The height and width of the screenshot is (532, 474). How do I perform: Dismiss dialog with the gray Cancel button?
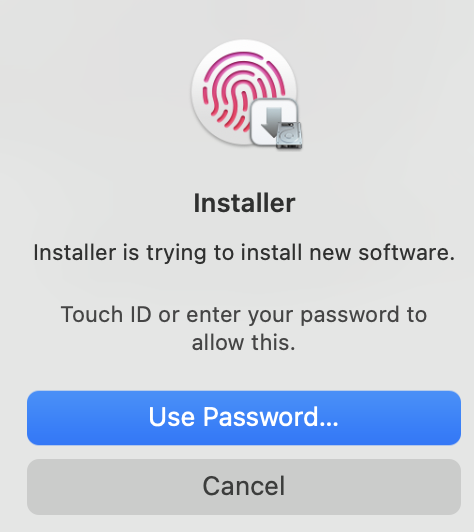(244, 487)
